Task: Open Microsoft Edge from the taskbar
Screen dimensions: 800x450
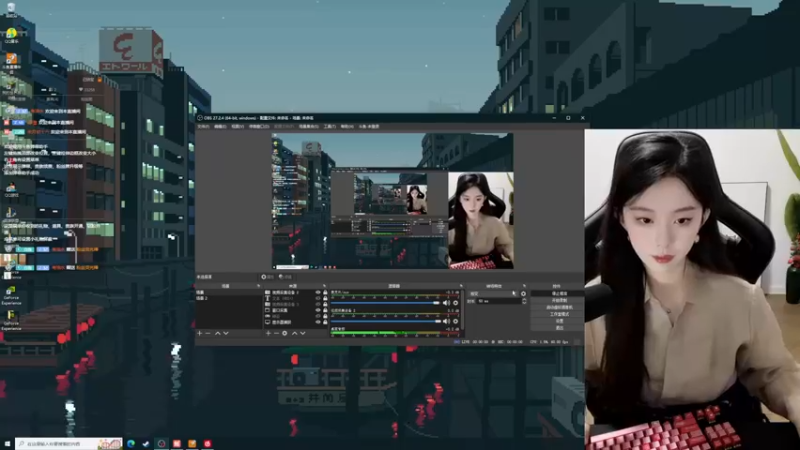Action: pos(131,444)
